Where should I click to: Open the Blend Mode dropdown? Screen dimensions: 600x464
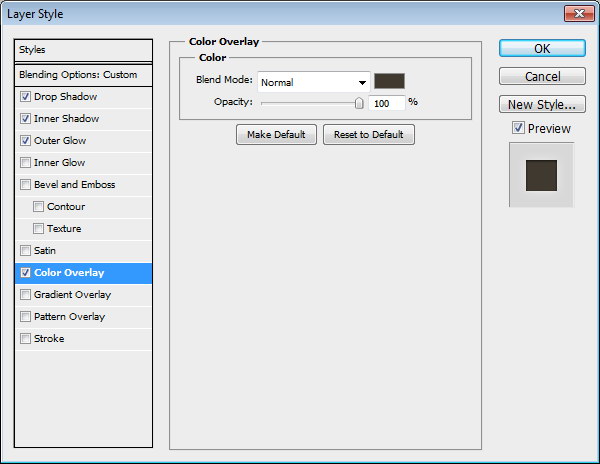coord(314,82)
